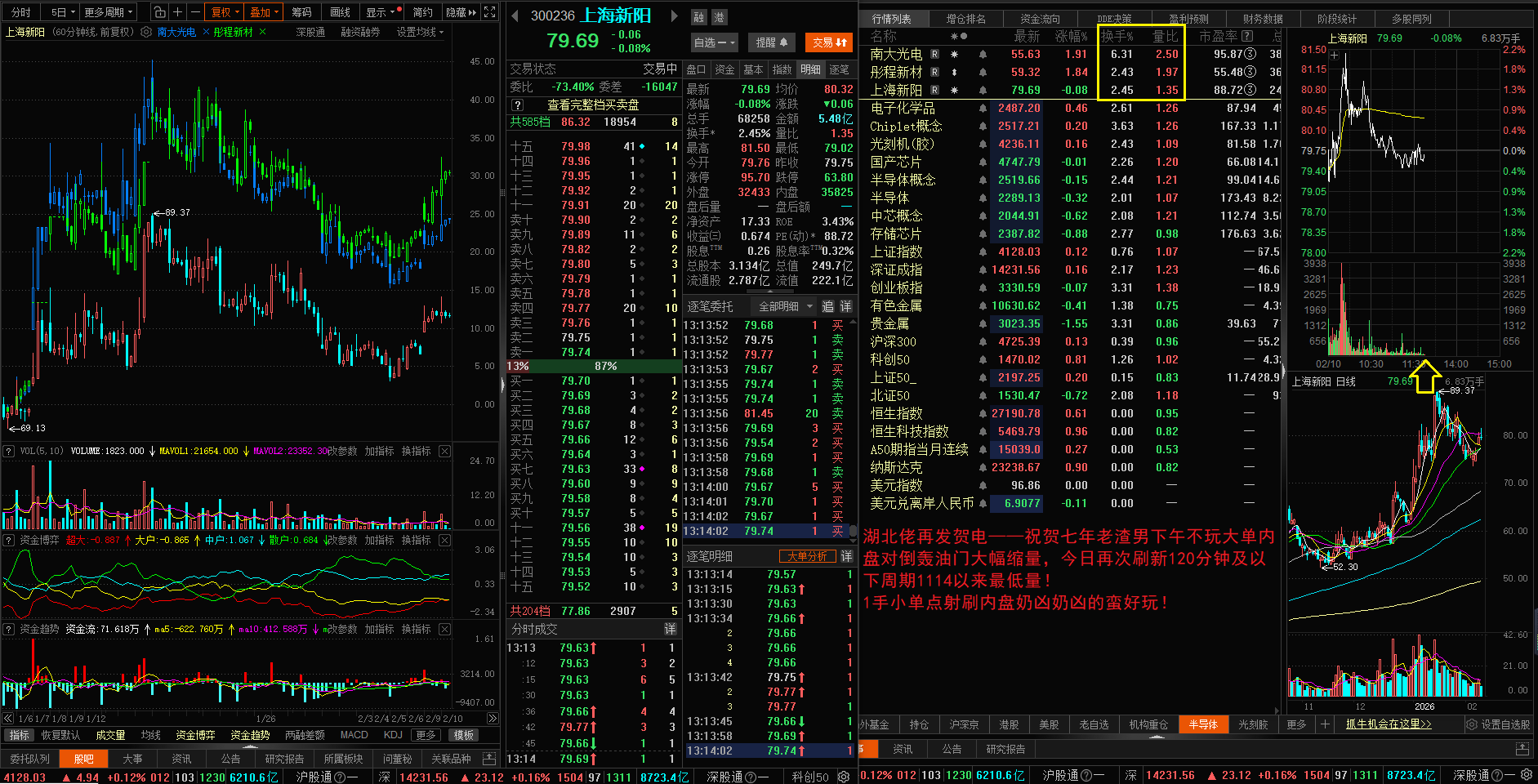Open 模板 template menu
Screen dimensions: 1538x784
464,735
